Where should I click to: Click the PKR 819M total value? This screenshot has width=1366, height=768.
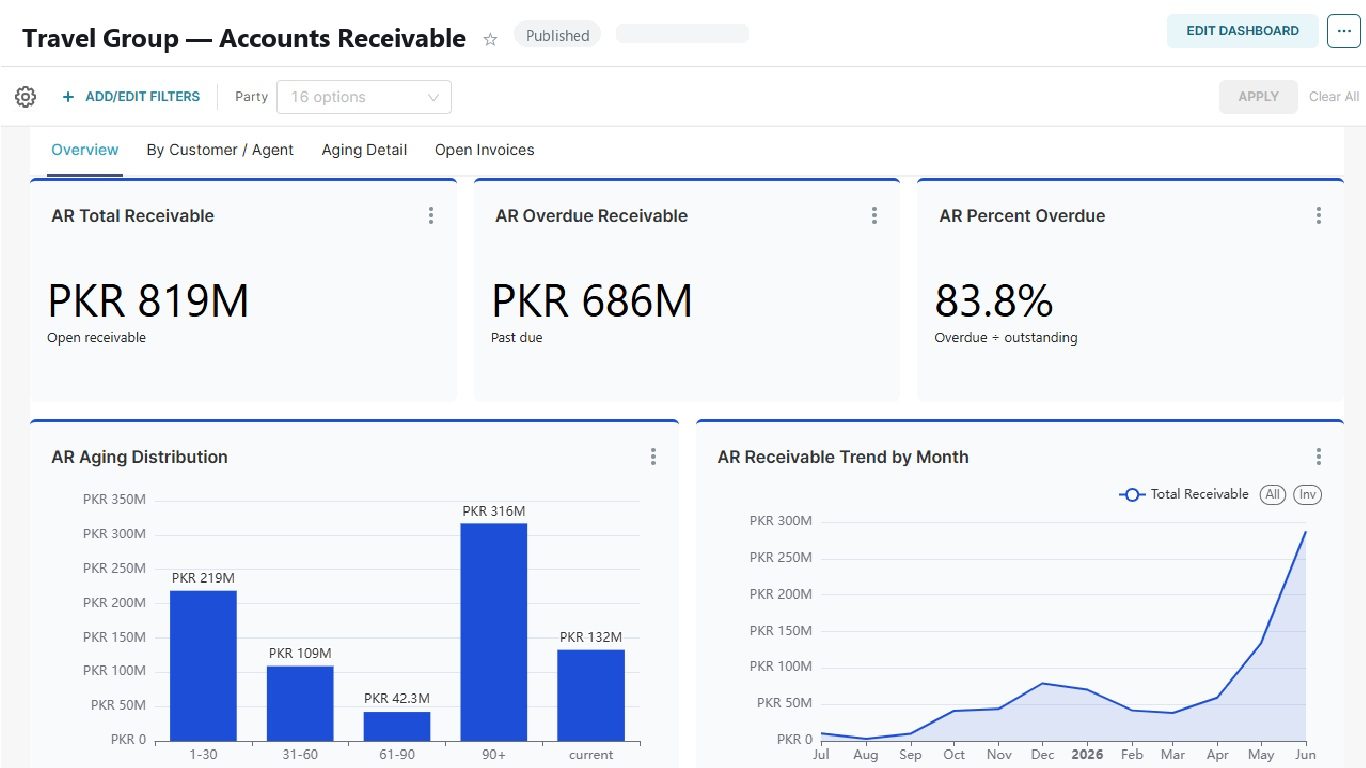click(x=148, y=300)
